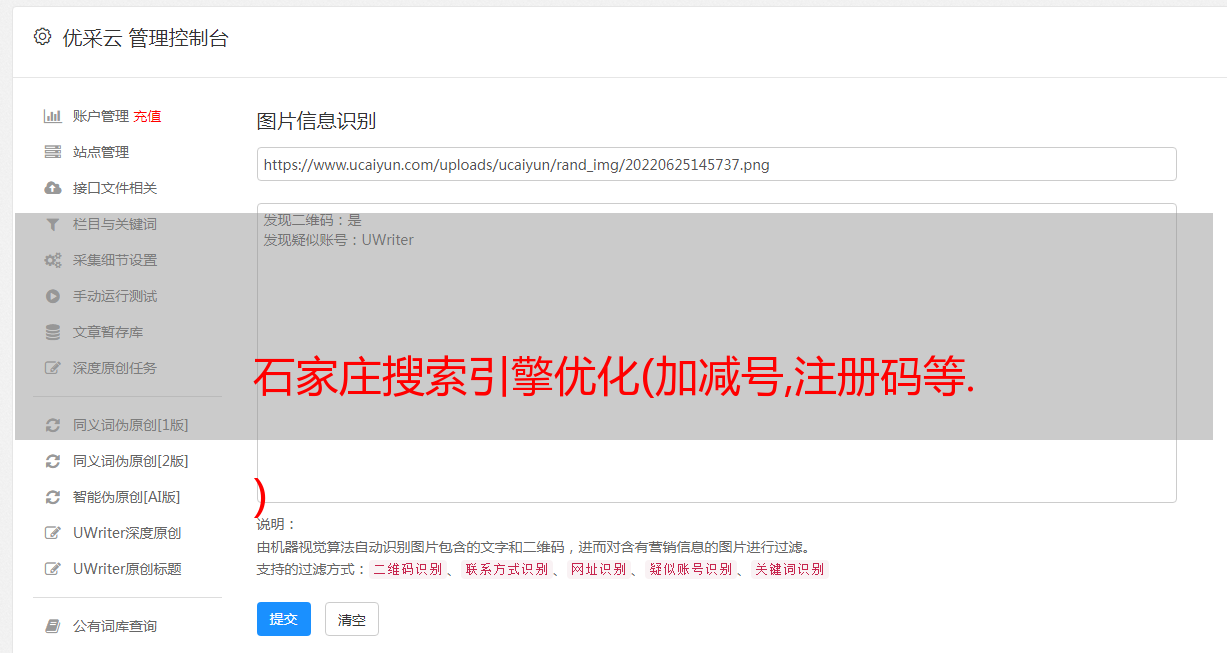Click the filter funnel icon for 栏目与关键词
This screenshot has width=1227, height=653.
click(53, 224)
